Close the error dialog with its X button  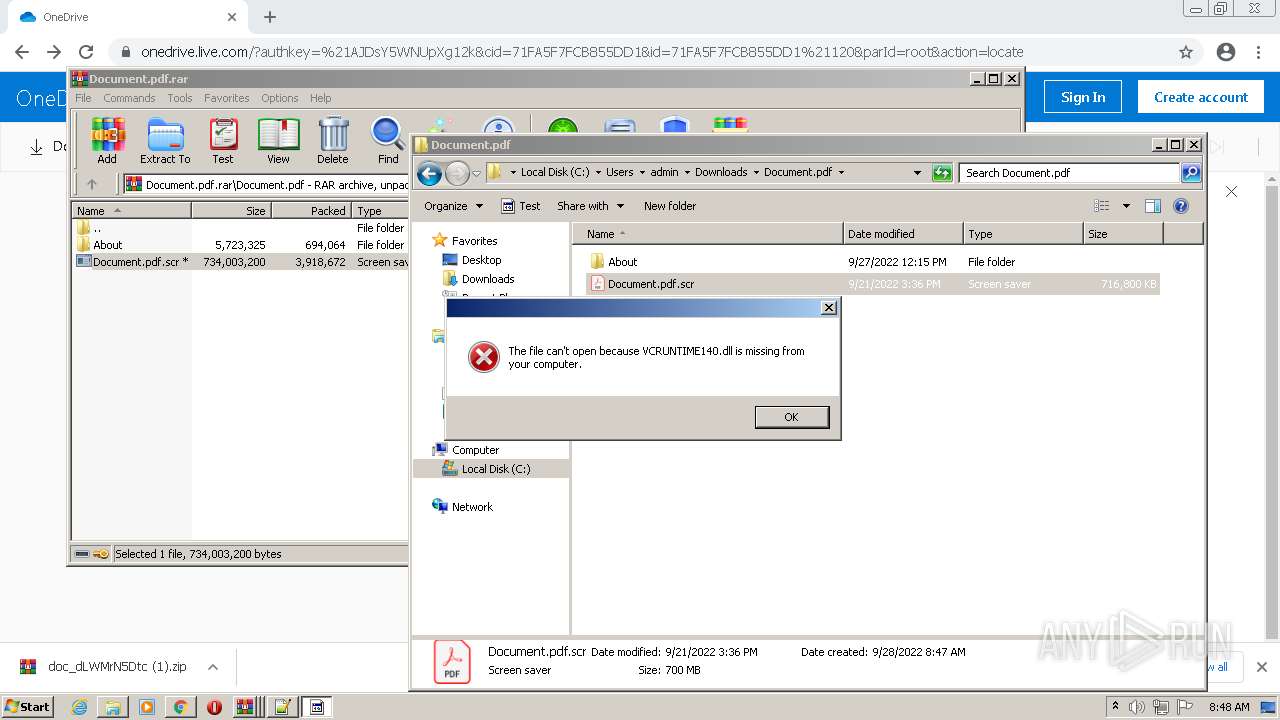click(828, 308)
